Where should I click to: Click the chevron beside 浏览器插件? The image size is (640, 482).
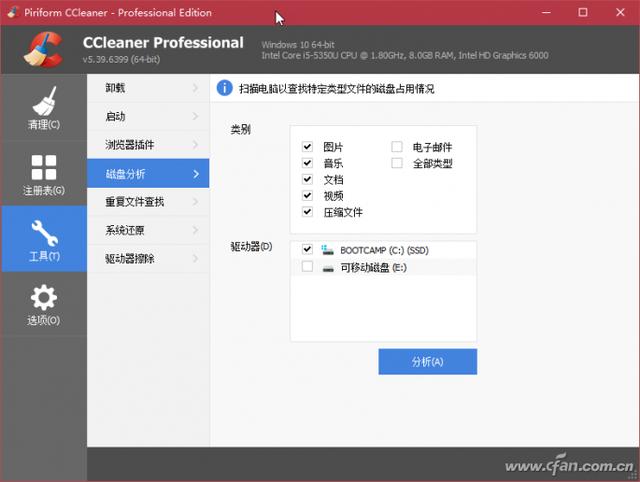(x=196, y=144)
